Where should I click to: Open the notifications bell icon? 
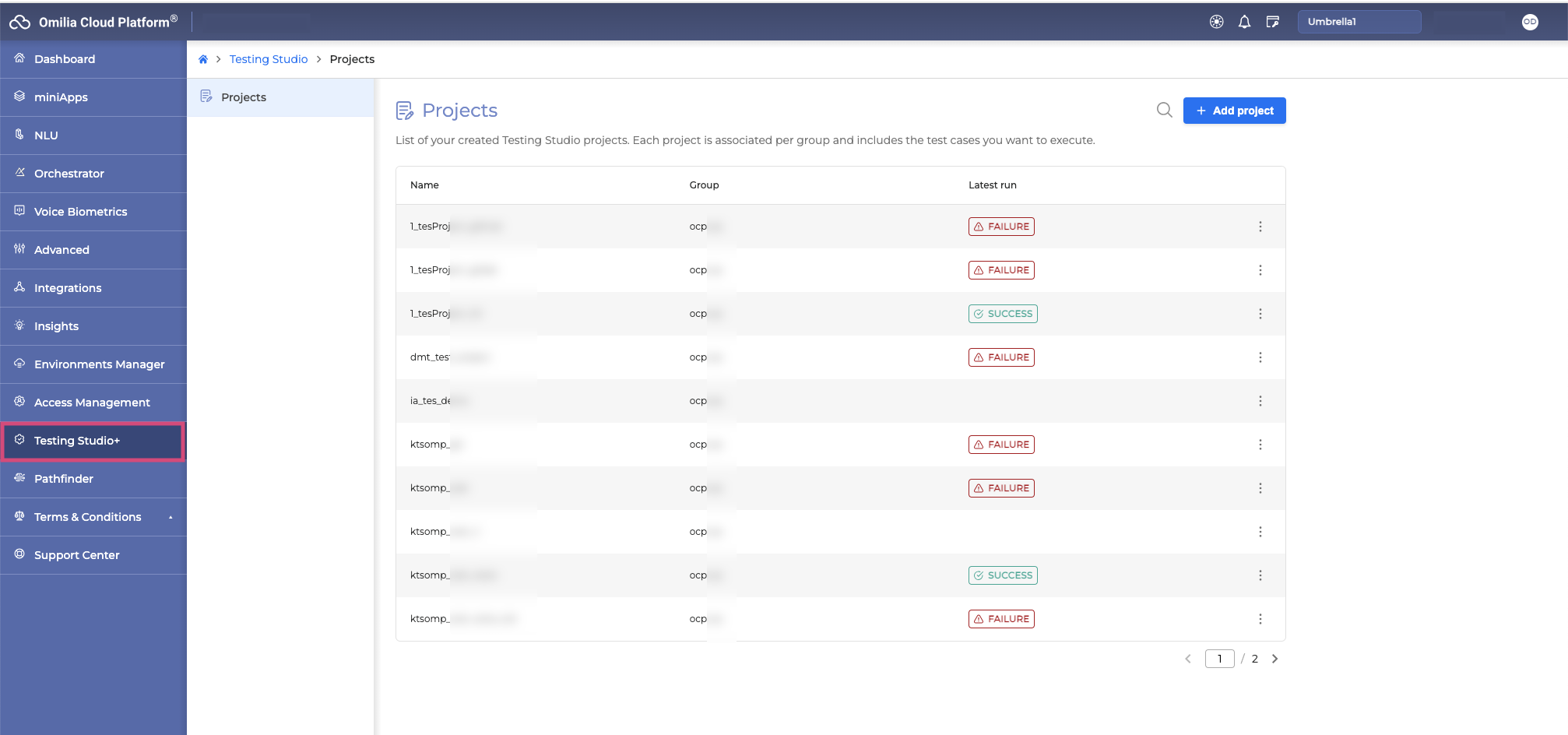point(1244,22)
